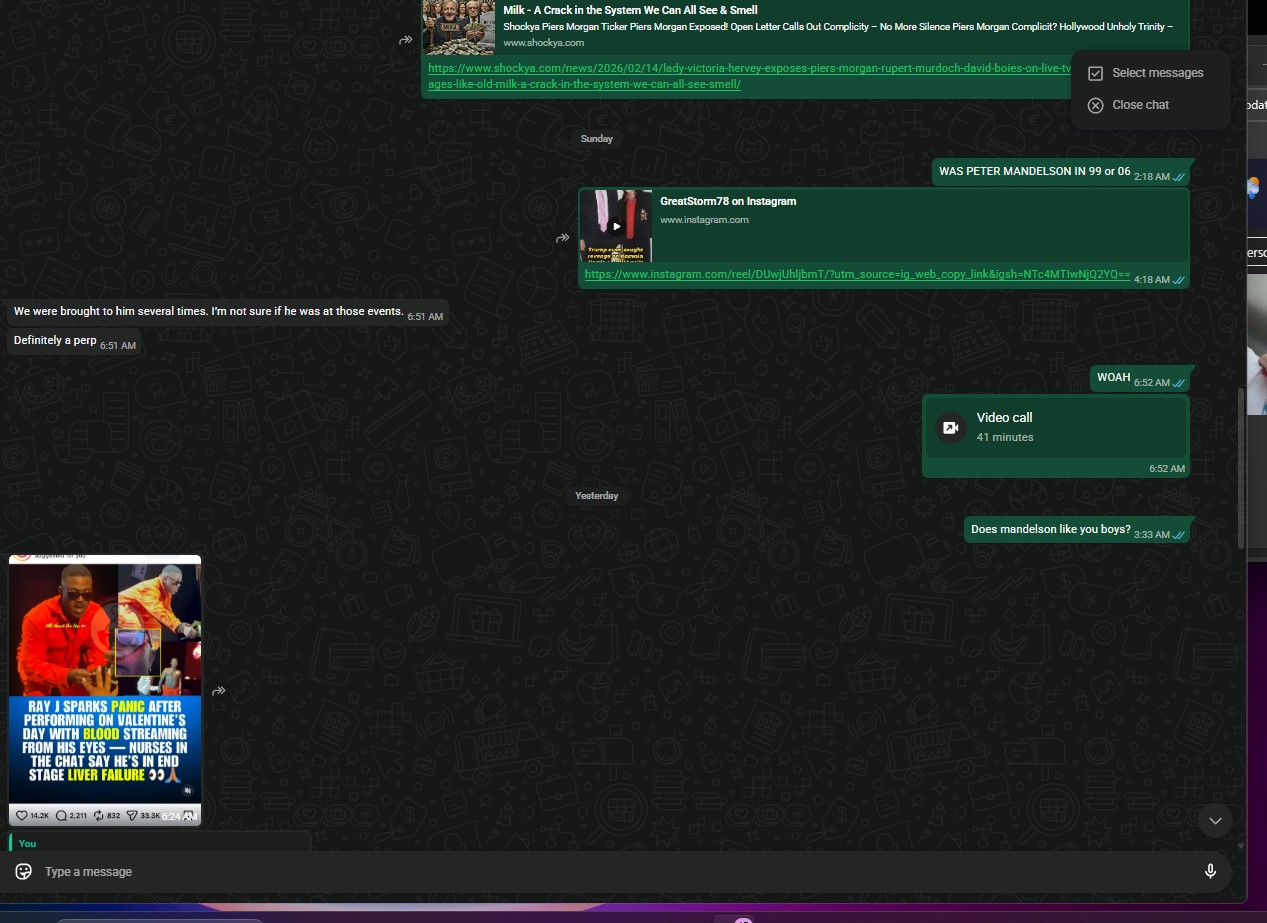
Task: Forward the Shockya article link message
Action: click(406, 40)
